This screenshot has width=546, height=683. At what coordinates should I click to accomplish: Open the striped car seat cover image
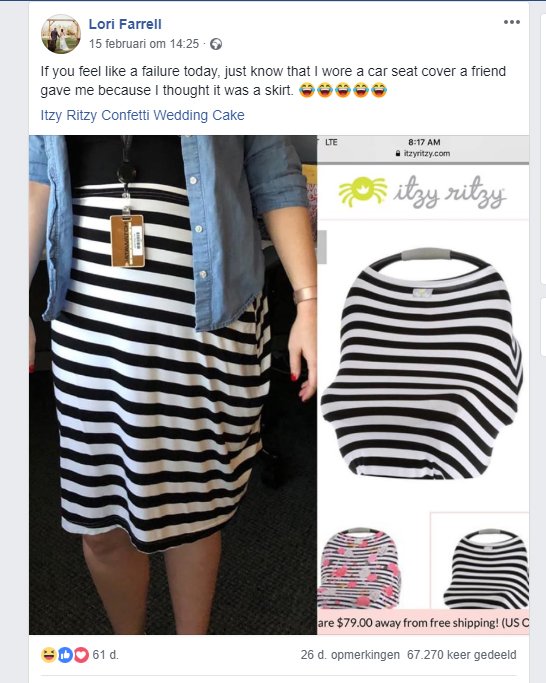(x=422, y=364)
